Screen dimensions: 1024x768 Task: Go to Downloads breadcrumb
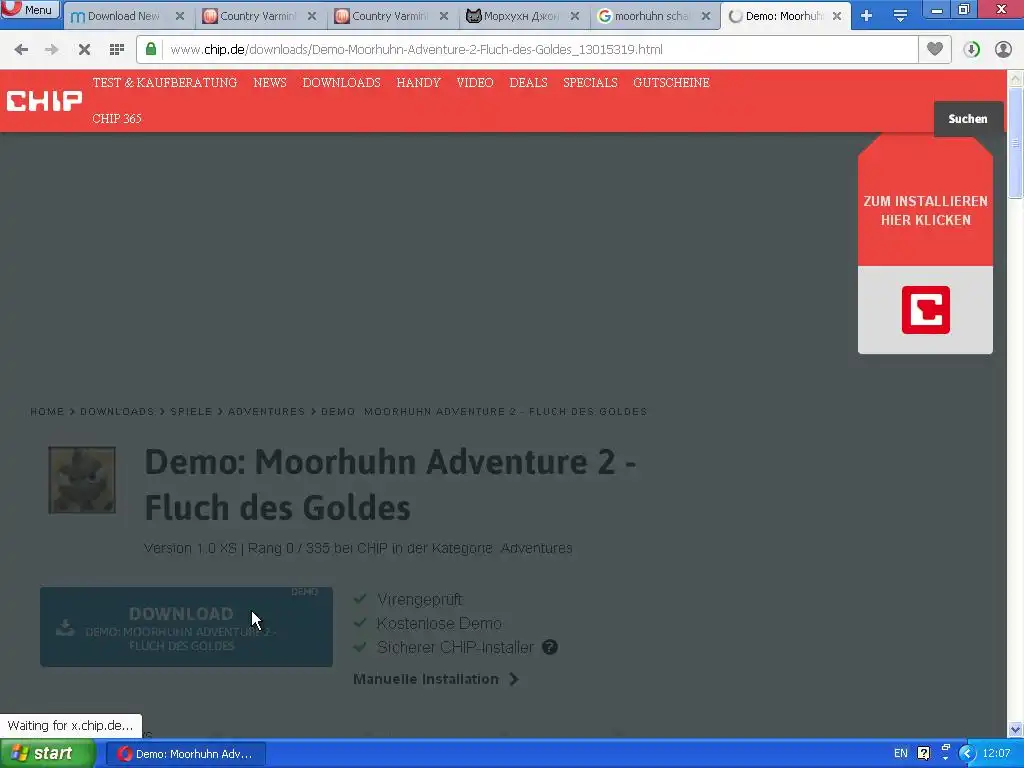pyautogui.click(x=117, y=411)
